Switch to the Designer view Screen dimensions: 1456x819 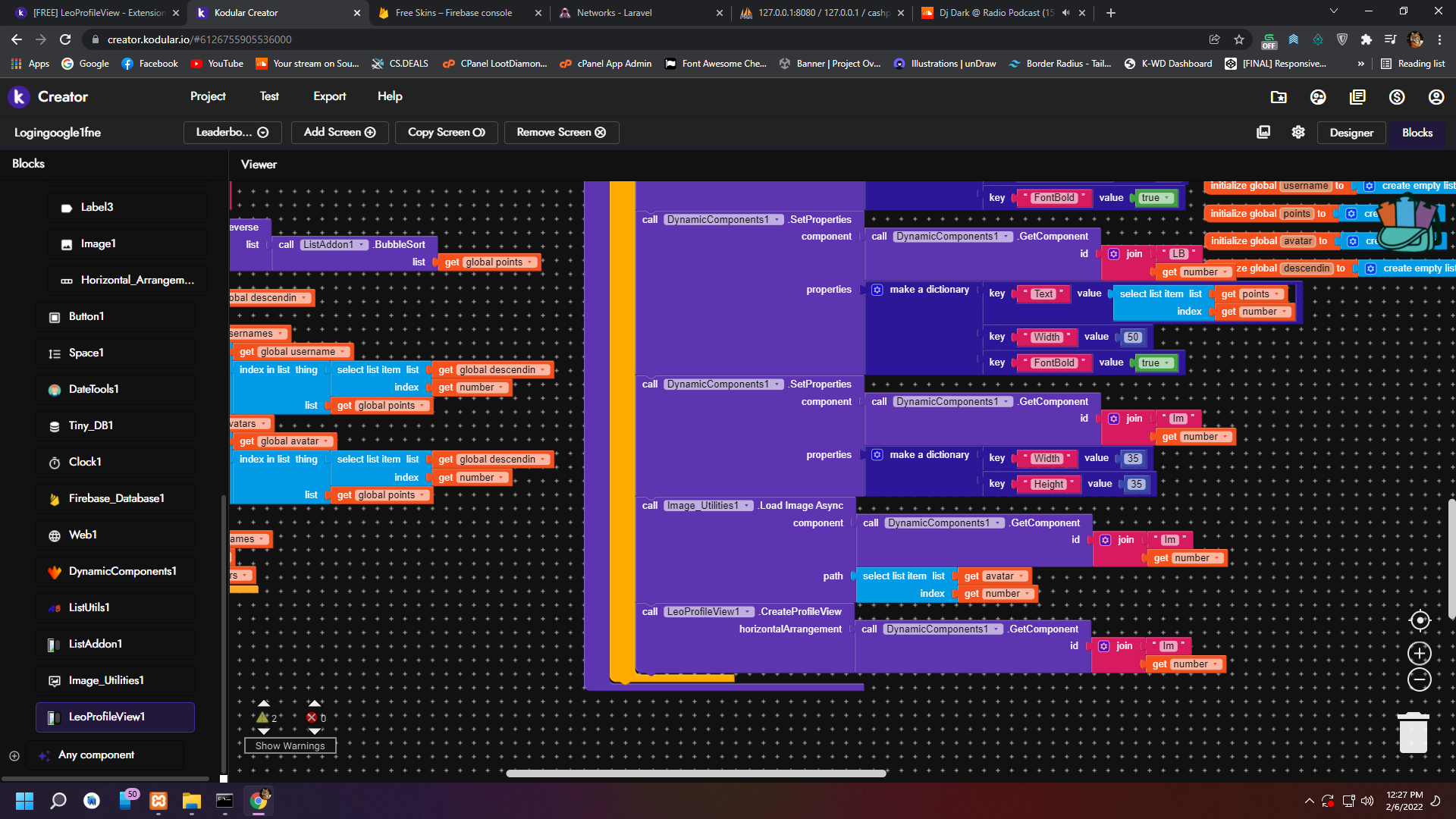(x=1351, y=132)
